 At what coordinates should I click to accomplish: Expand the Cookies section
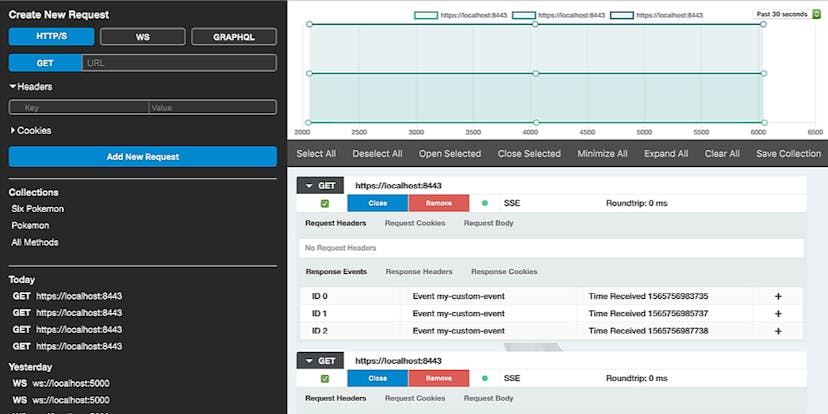(x=31, y=130)
